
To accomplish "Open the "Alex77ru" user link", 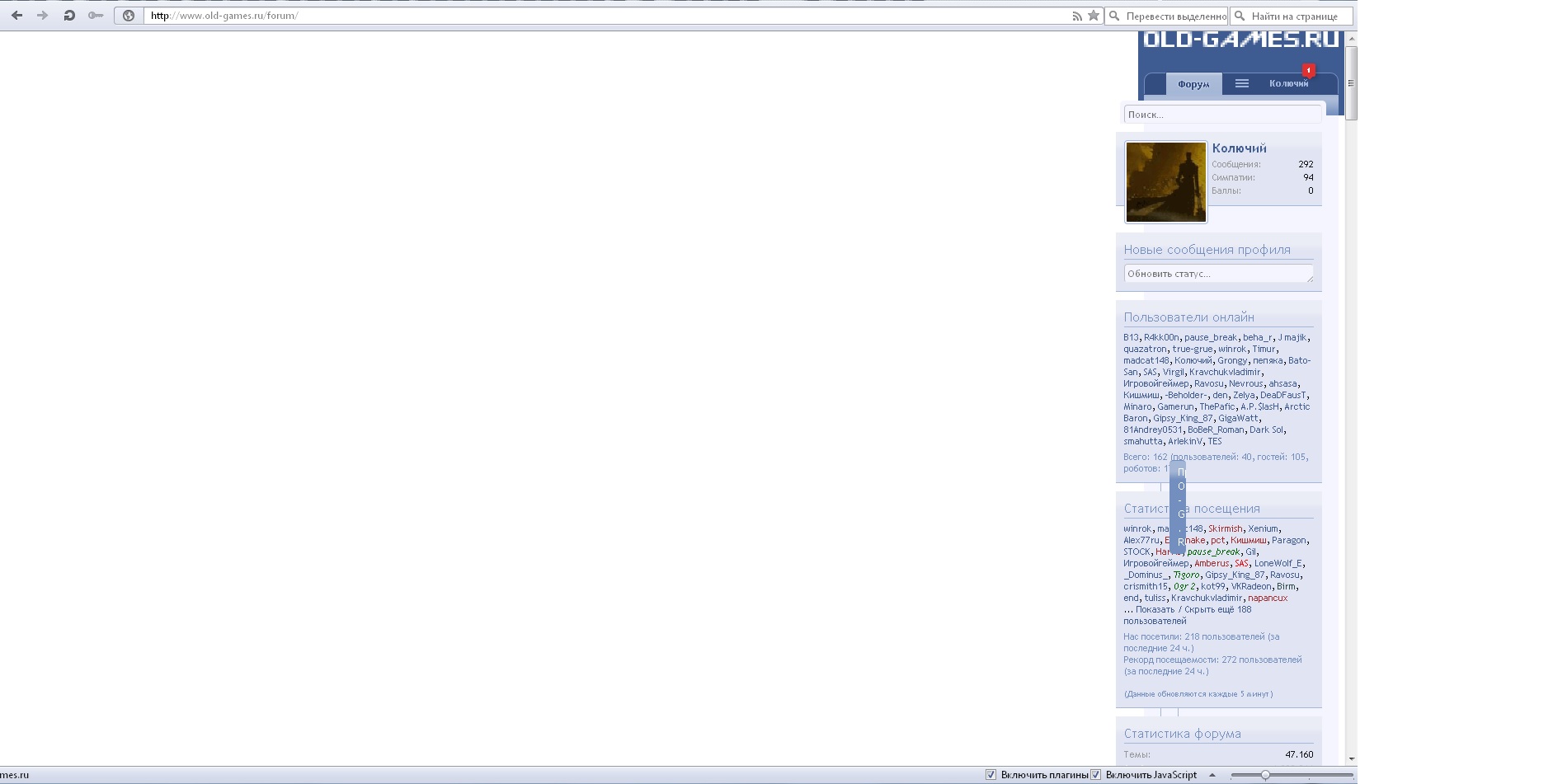I will pyautogui.click(x=1141, y=540).
